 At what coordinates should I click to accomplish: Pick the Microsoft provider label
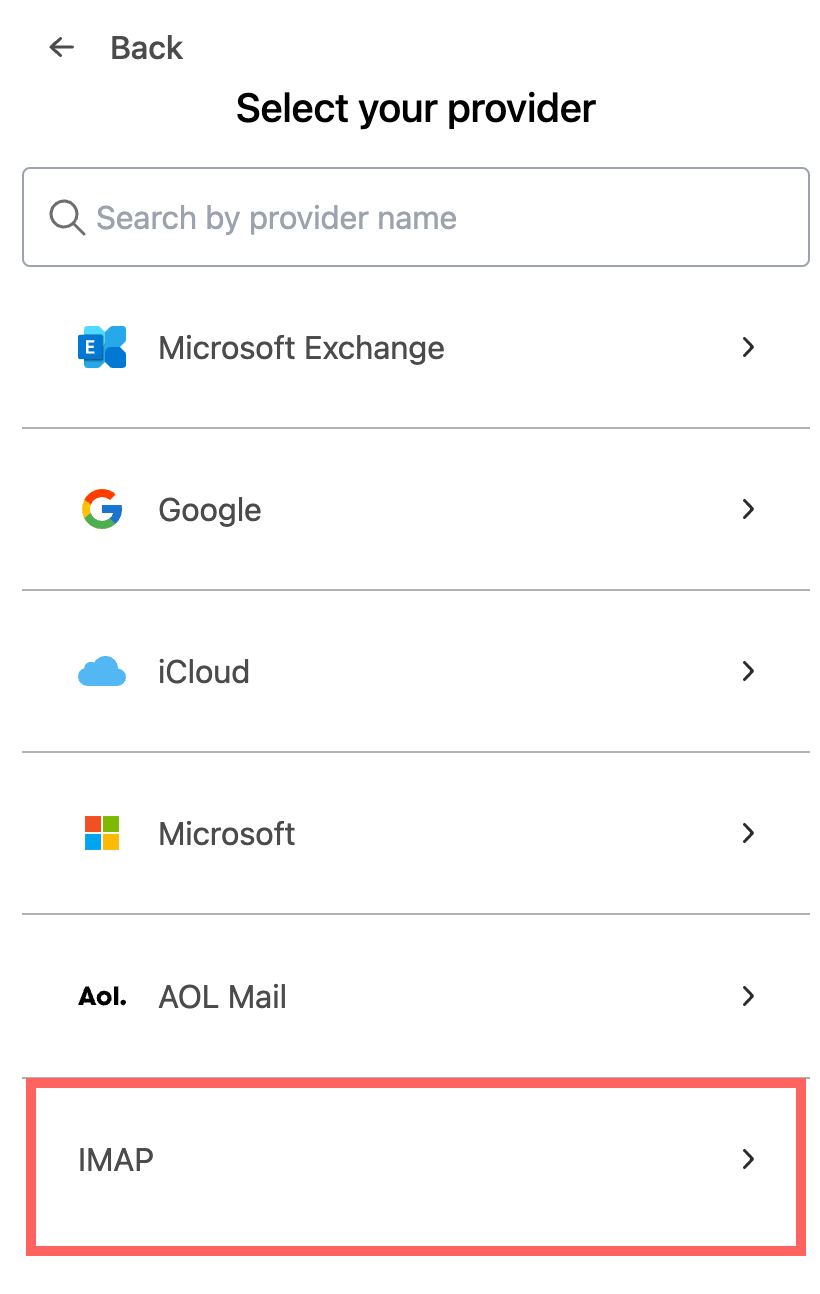tap(227, 834)
